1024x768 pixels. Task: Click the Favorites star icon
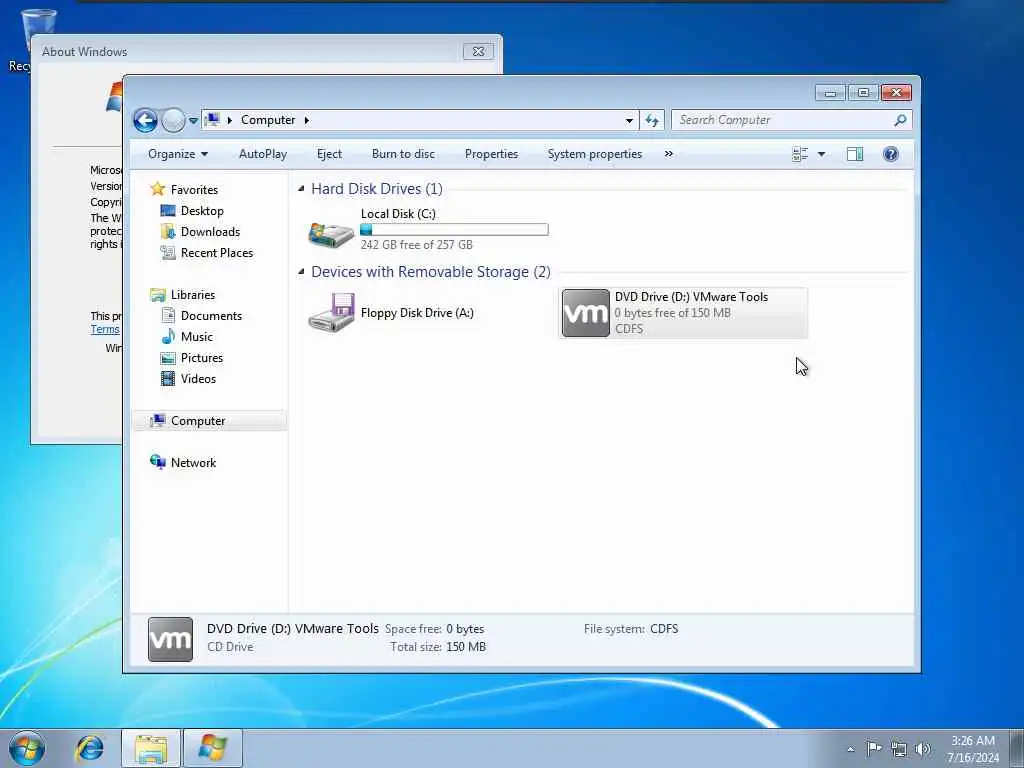pyautogui.click(x=157, y=189)
